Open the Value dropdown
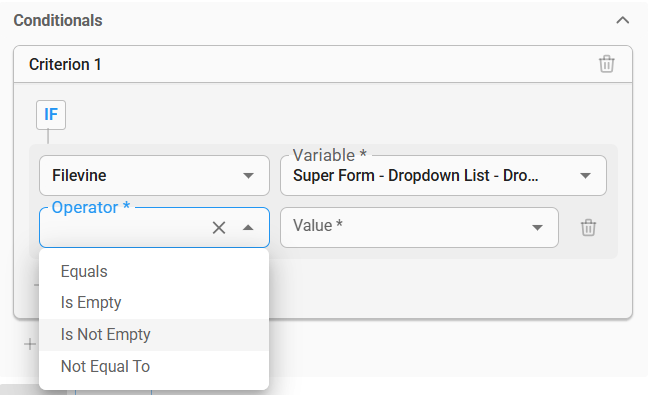The width and height of the screenshot is (650, 395). [419, 228]
